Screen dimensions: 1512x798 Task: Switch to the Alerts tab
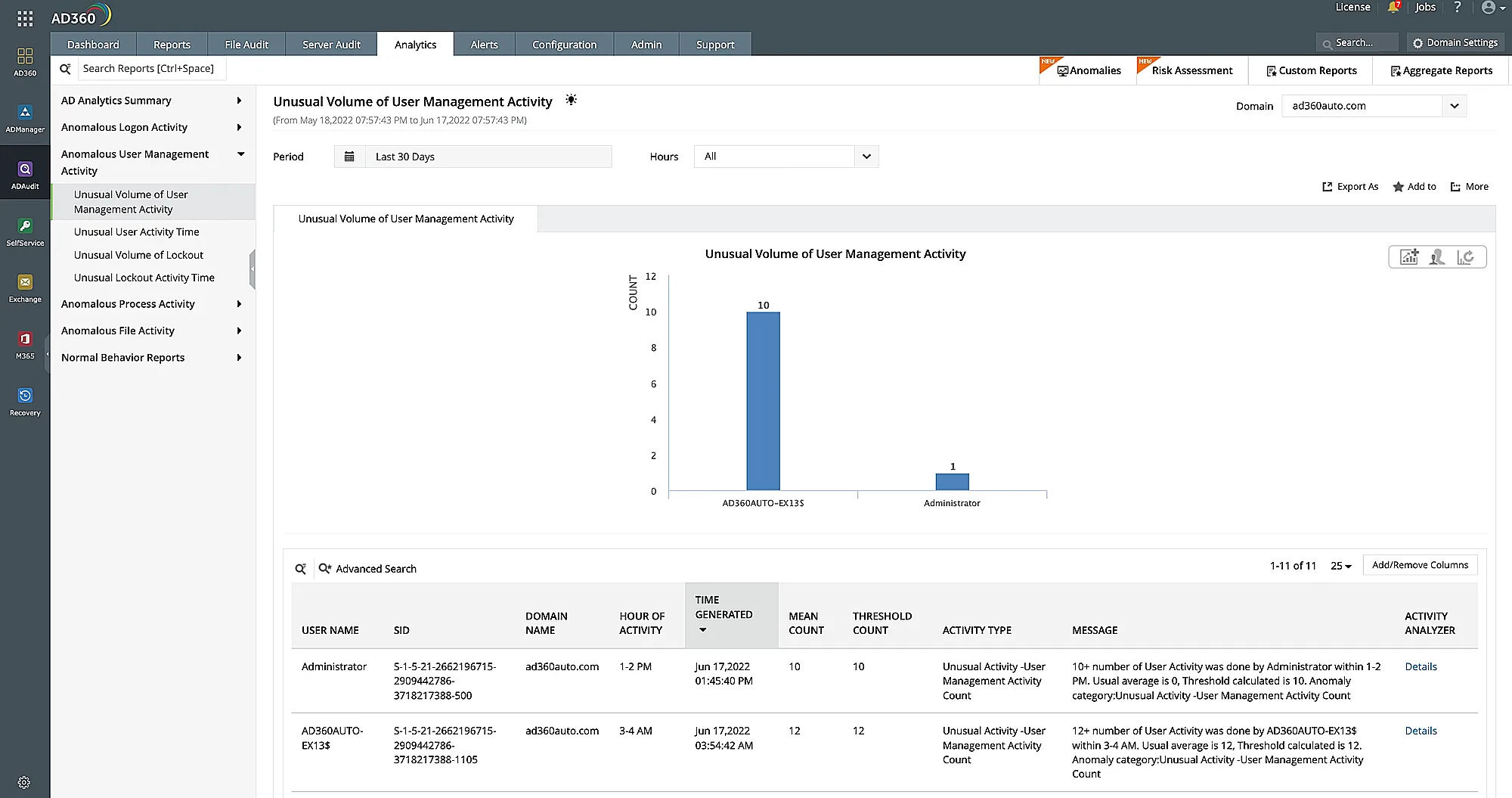coord(484,44)
